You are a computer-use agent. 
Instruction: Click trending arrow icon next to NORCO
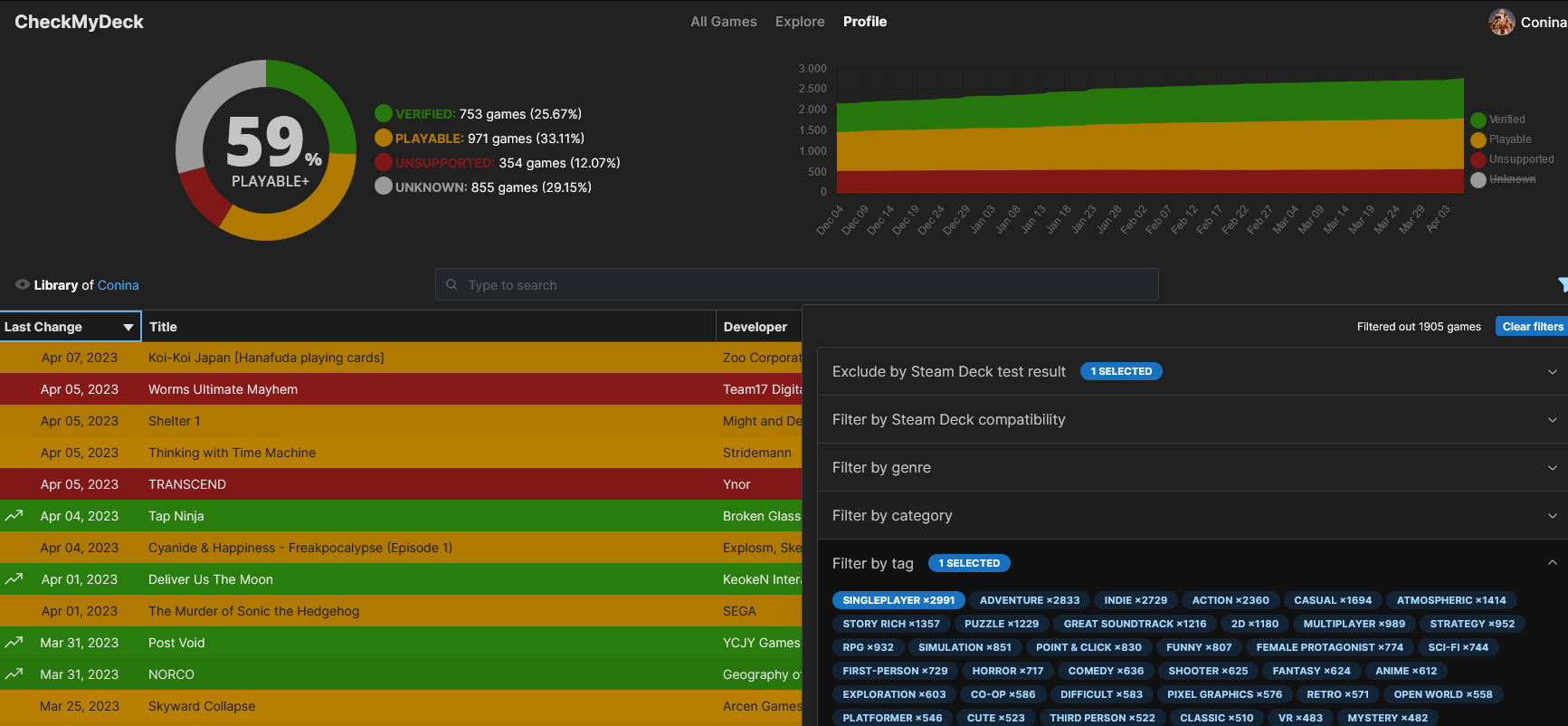point(14,674)
